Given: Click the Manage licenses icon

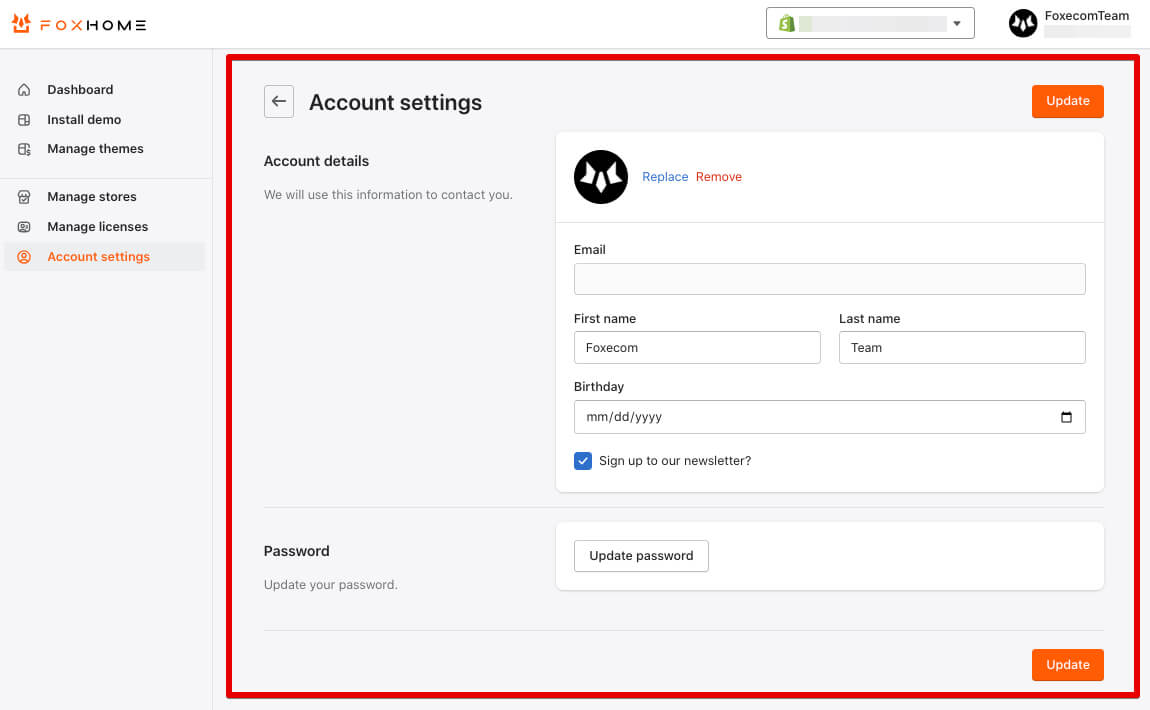Looking at the screenshot, I should tap(24, 227).
